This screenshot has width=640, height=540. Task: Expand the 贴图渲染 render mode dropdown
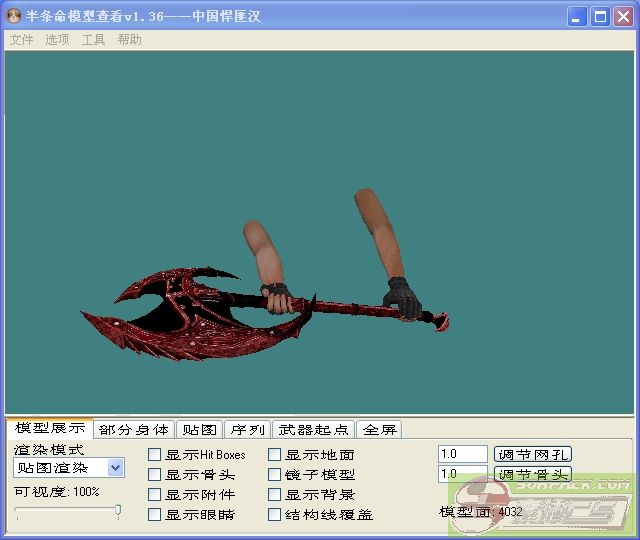click(x=115, y=468)
